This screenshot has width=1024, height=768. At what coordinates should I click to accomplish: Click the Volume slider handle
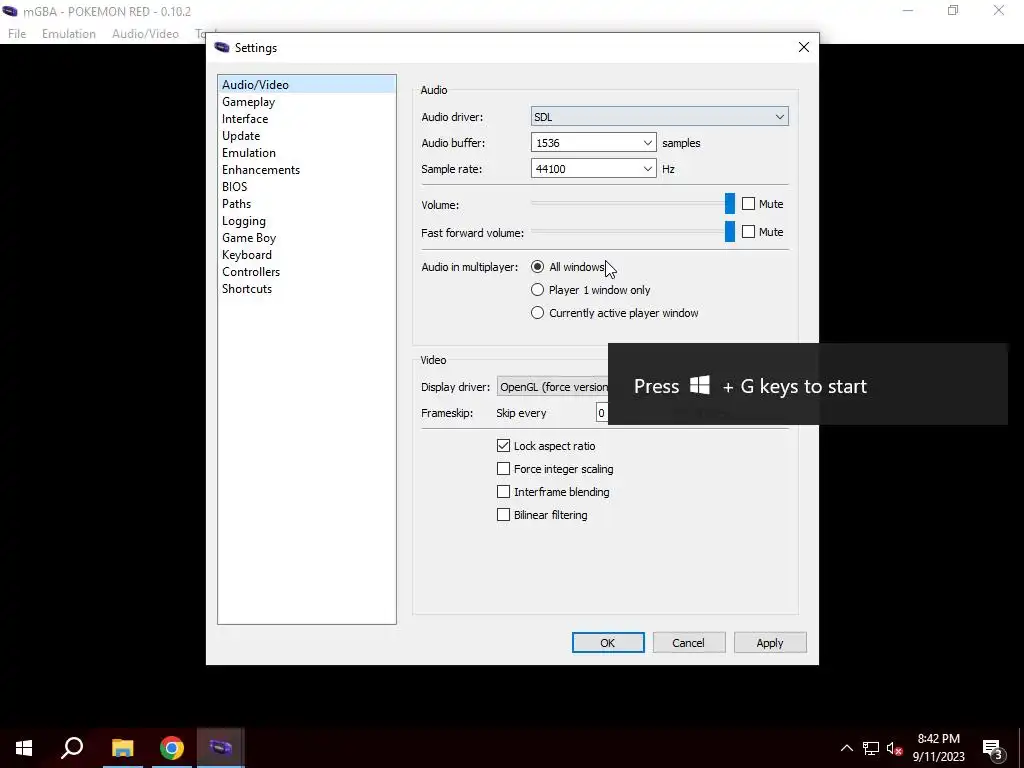click(729, 203)
